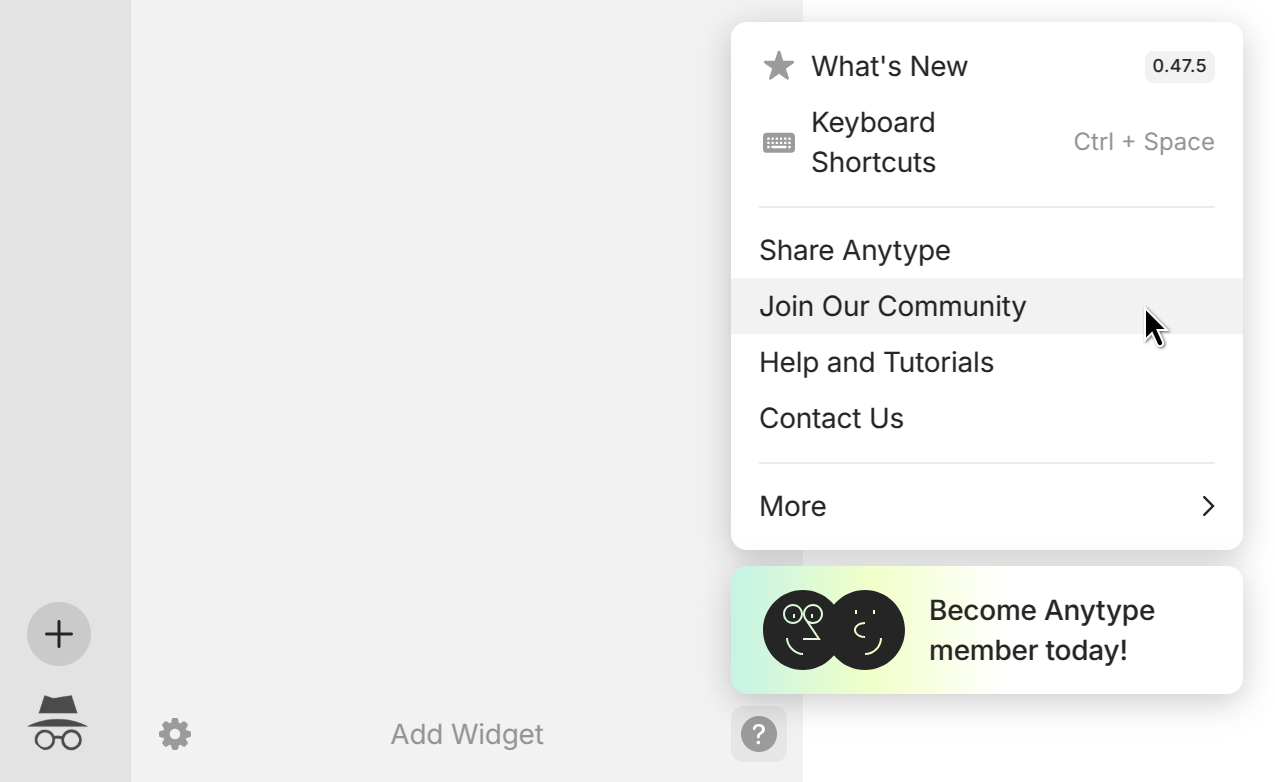1275x782 pixels.
Task: Open the incognito hat-and-glasses profile icon
Action: [58, 723]
